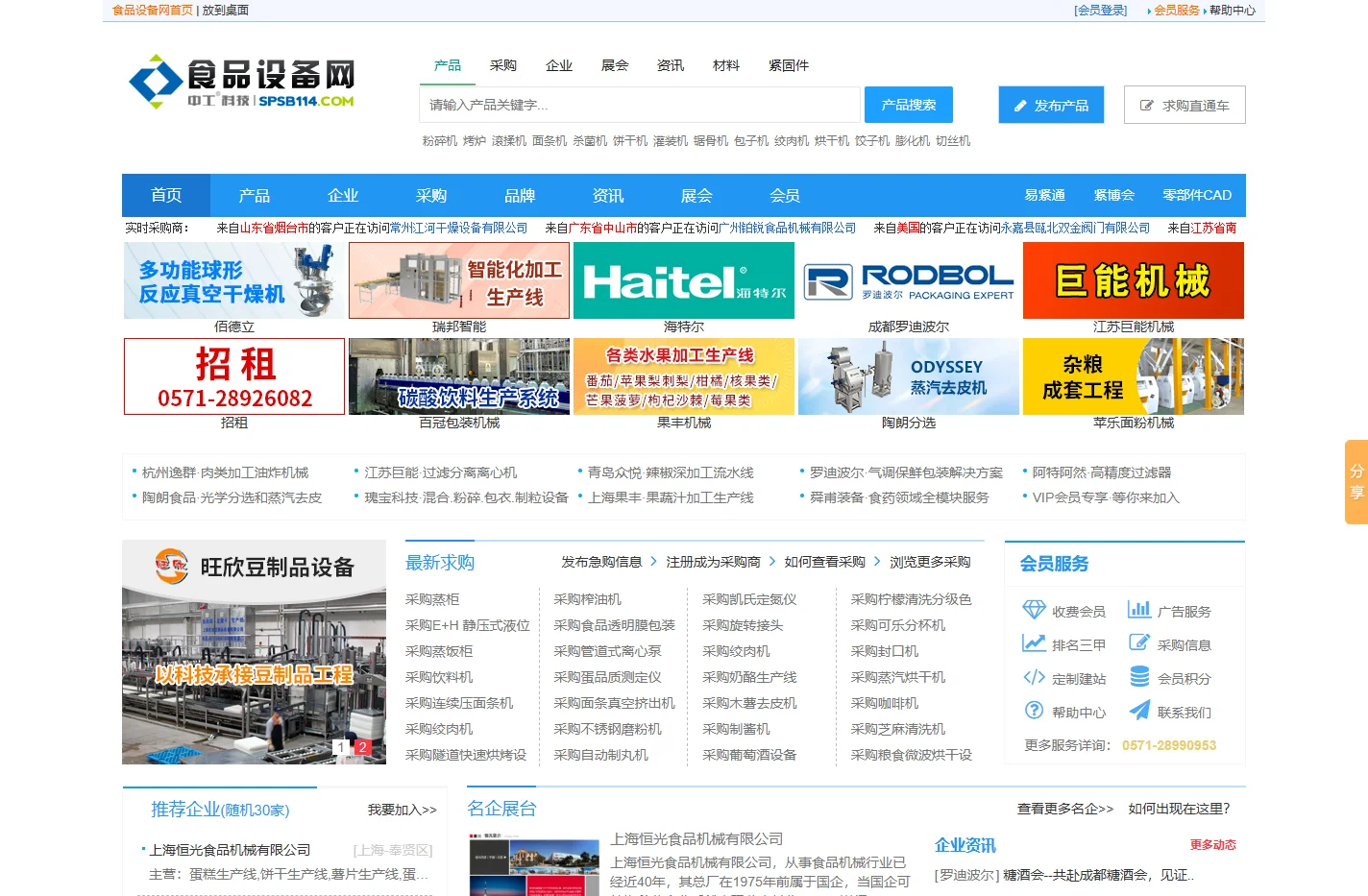Open the Haitel 海特尔 ad banner
Image resolution: width=1368 pixels, height=896 pixels.
[684, 280]
